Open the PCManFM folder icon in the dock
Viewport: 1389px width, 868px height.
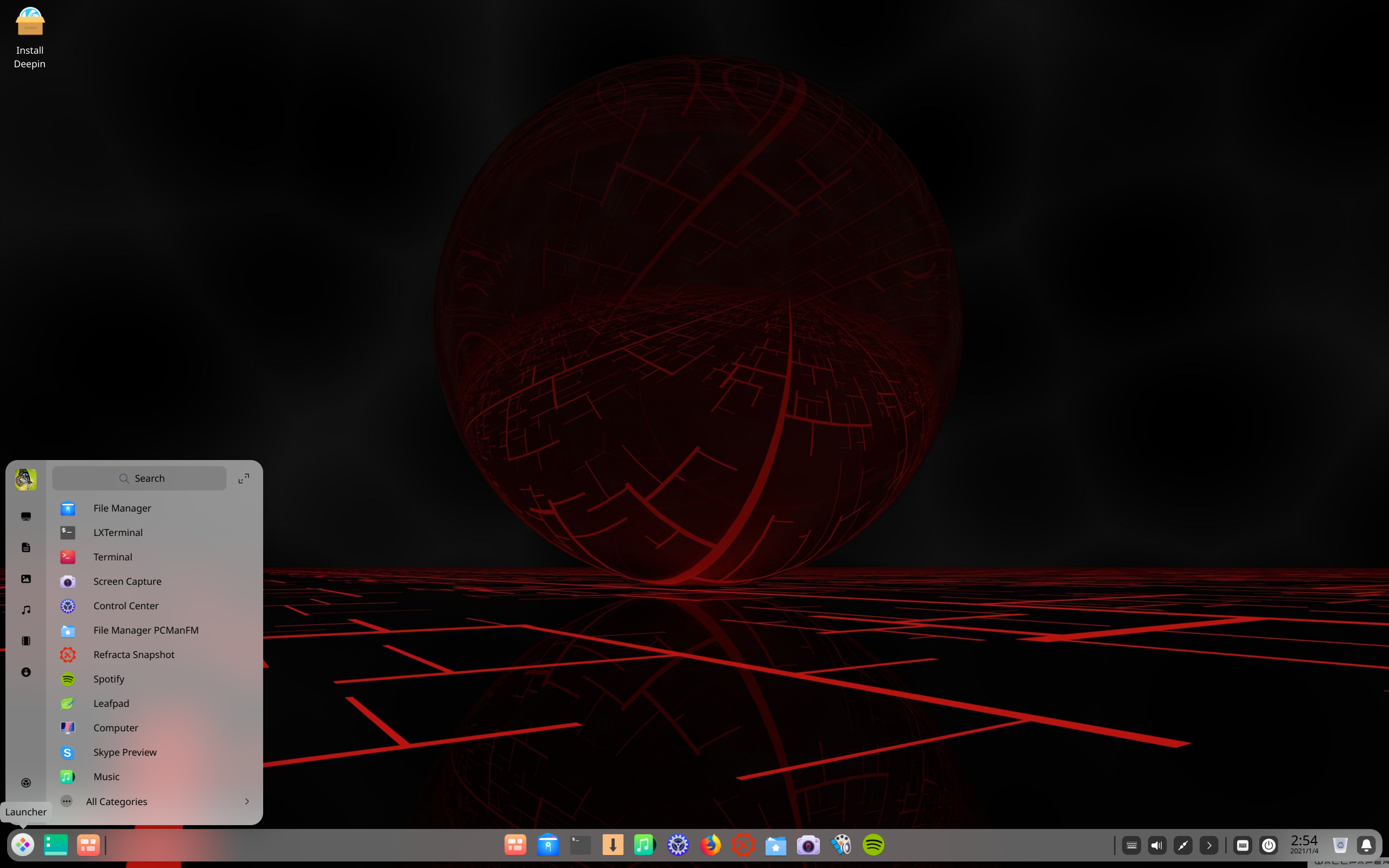[x=775, y=845]
